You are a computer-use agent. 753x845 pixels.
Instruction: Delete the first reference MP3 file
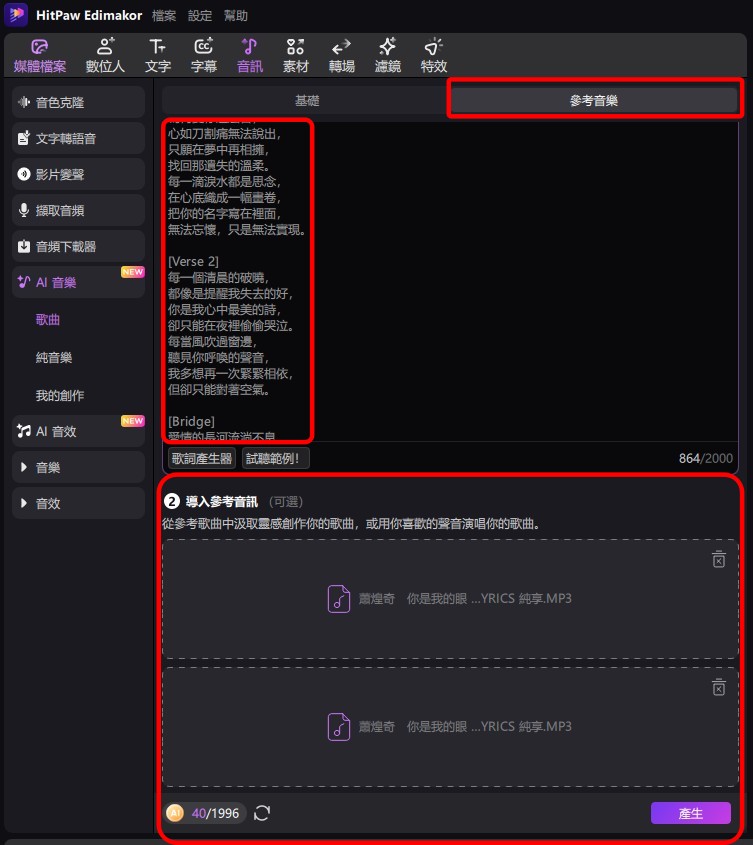coord(719,559)
